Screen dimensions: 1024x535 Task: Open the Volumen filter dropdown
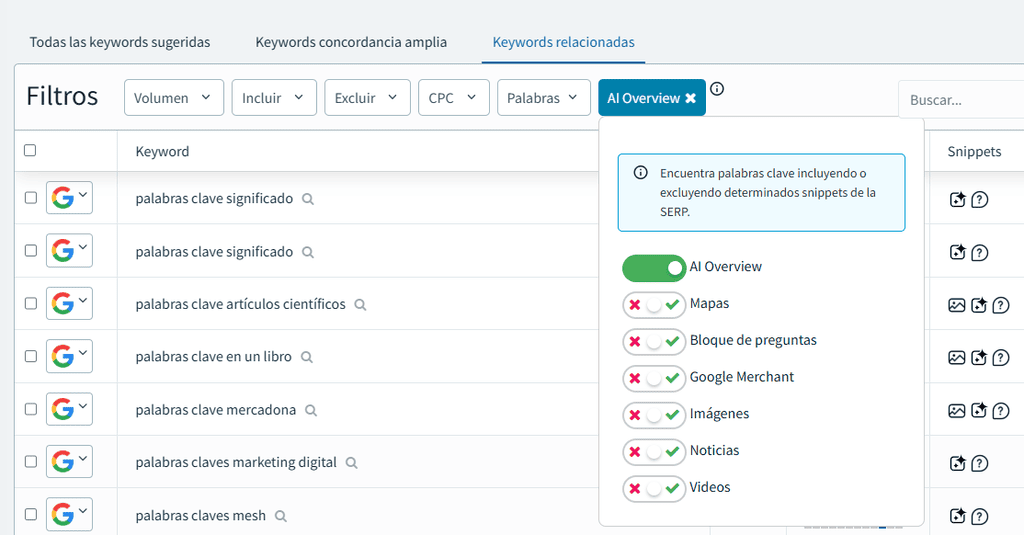(174, 98)
